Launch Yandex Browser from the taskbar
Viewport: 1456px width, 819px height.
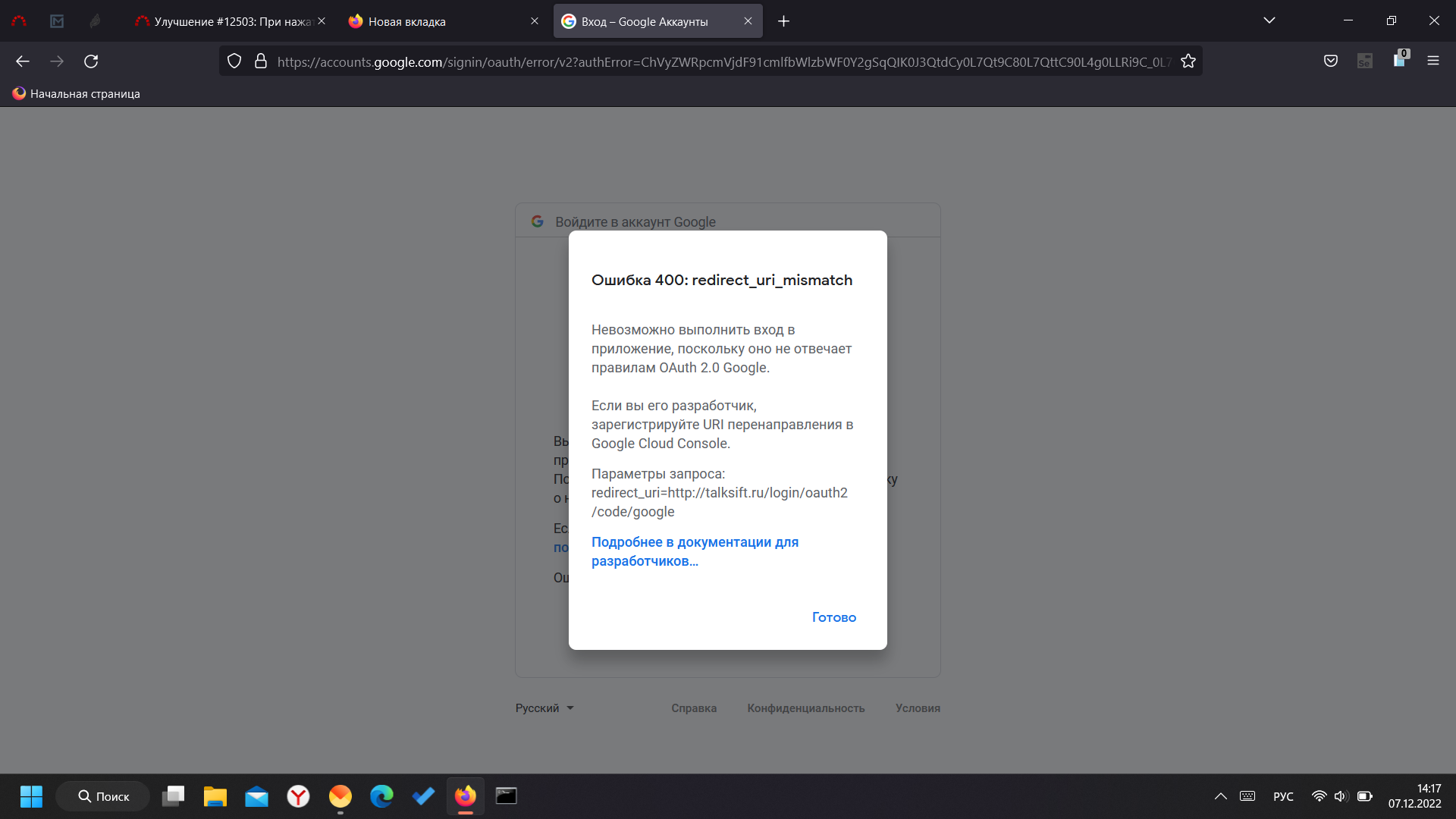(299, 796)
